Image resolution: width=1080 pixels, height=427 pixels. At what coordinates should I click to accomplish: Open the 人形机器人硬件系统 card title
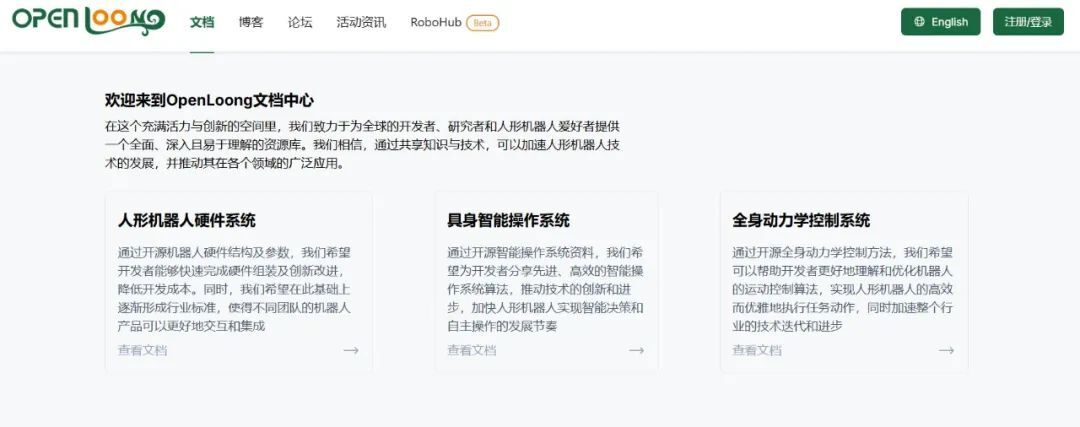[x=187, y=220]
